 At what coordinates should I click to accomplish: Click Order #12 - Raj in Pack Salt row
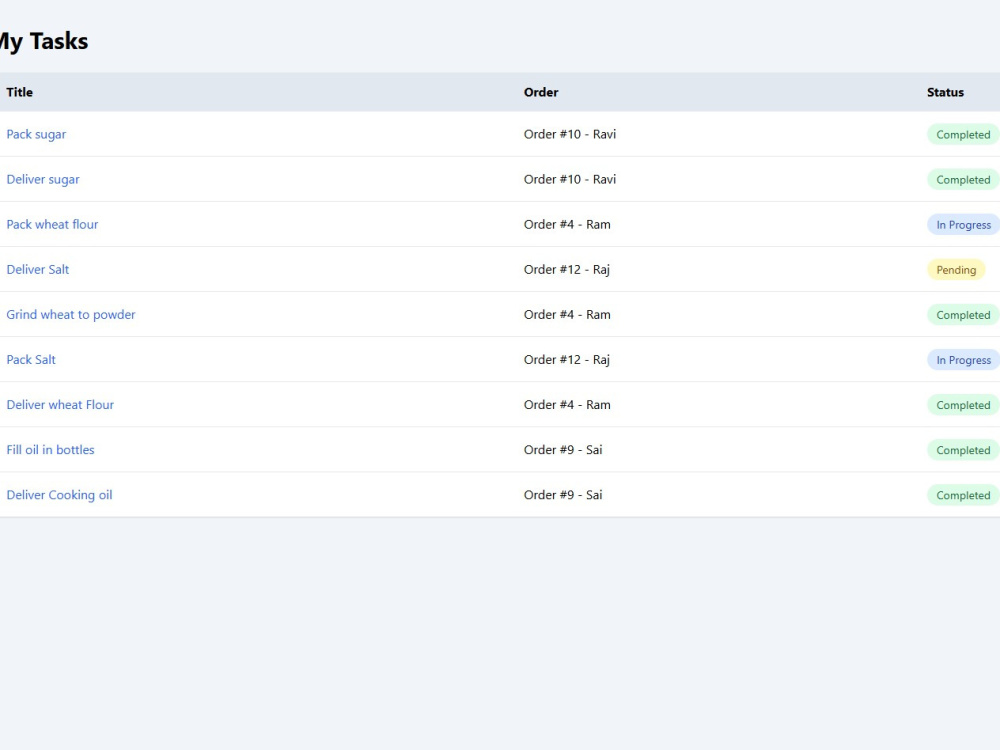pos(566,360)
